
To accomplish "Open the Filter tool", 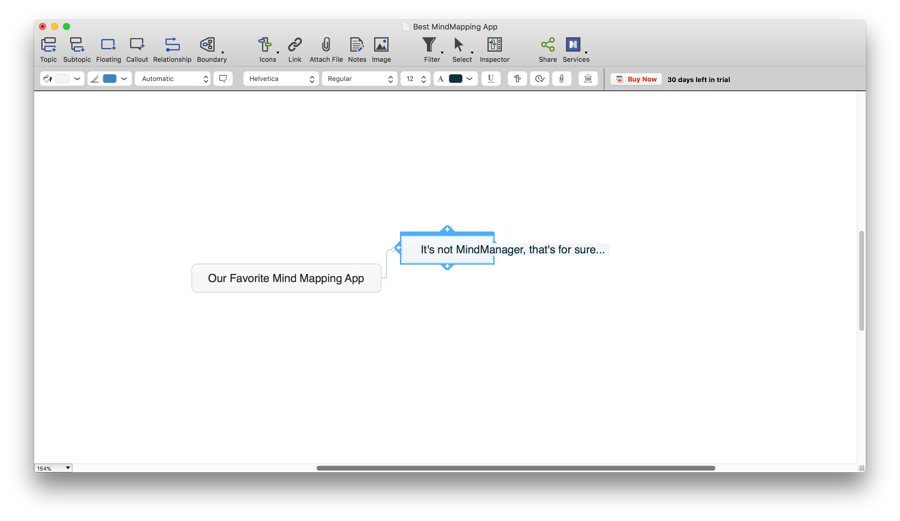I will pyautogui.click(x=431, y=49).
